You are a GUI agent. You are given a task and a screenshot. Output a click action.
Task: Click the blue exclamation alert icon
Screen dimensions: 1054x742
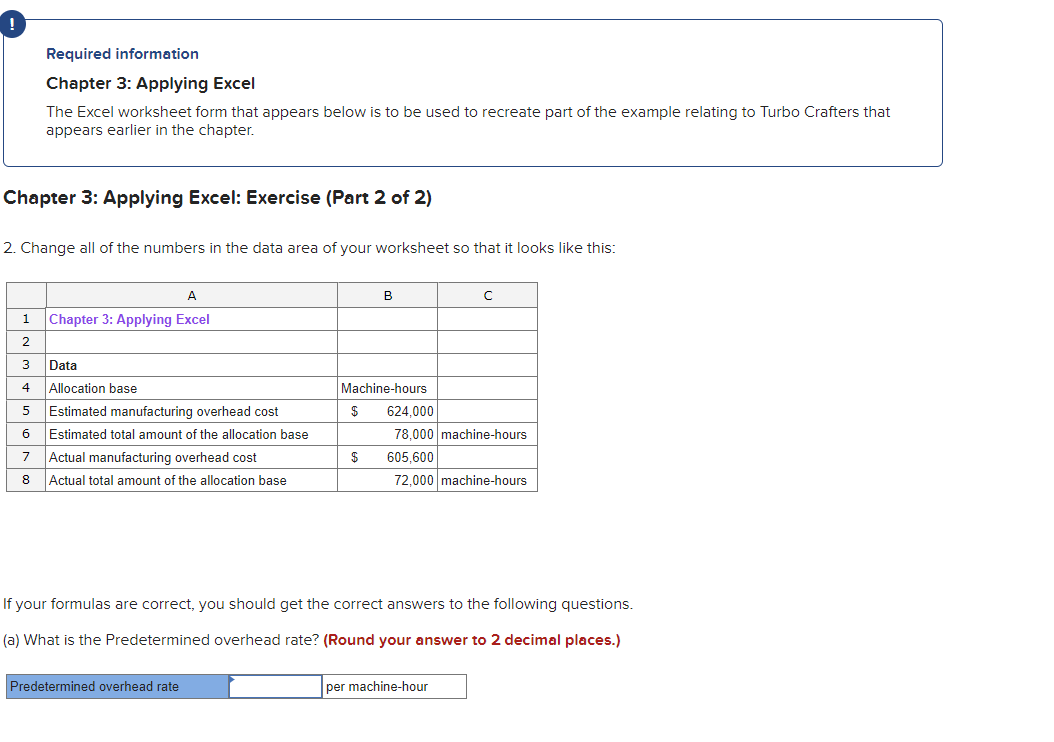point(12,23)
